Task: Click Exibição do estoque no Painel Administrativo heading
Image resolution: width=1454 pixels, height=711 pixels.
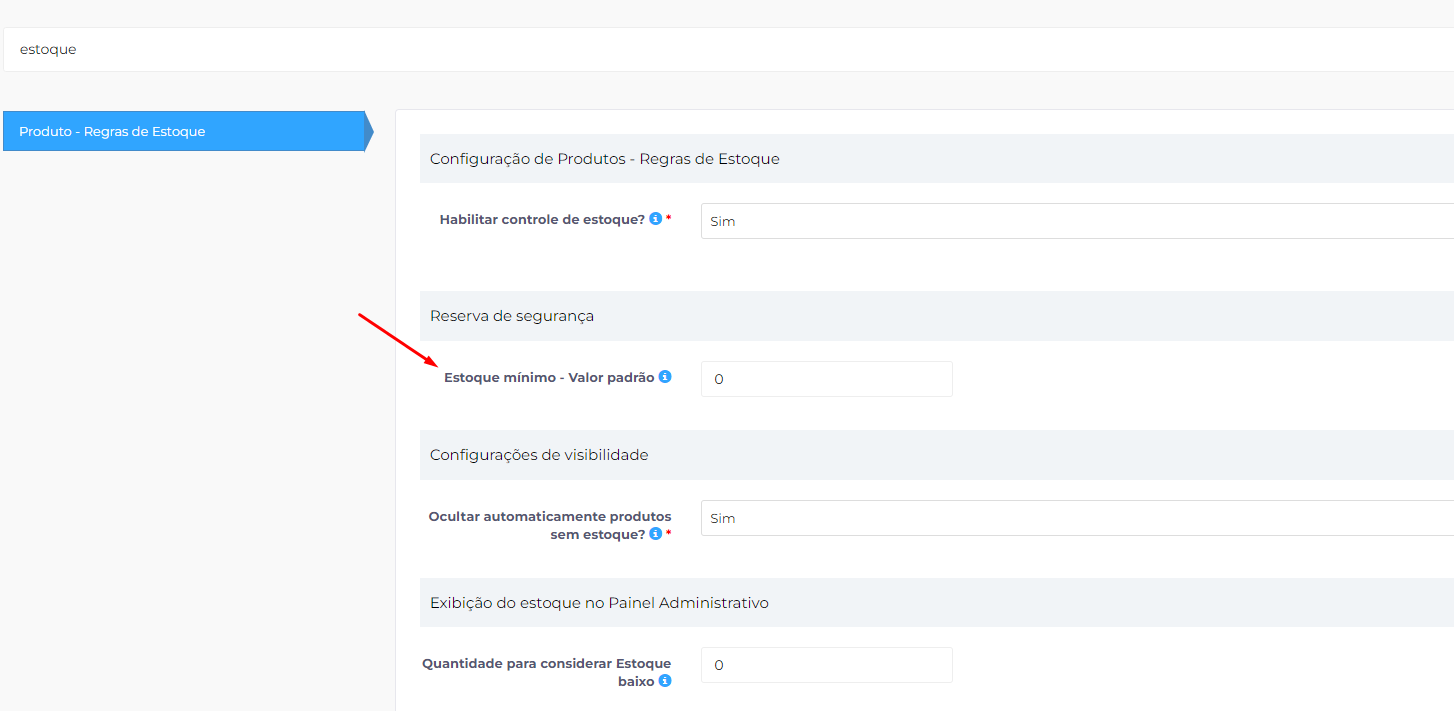Action: coord(599,603)
